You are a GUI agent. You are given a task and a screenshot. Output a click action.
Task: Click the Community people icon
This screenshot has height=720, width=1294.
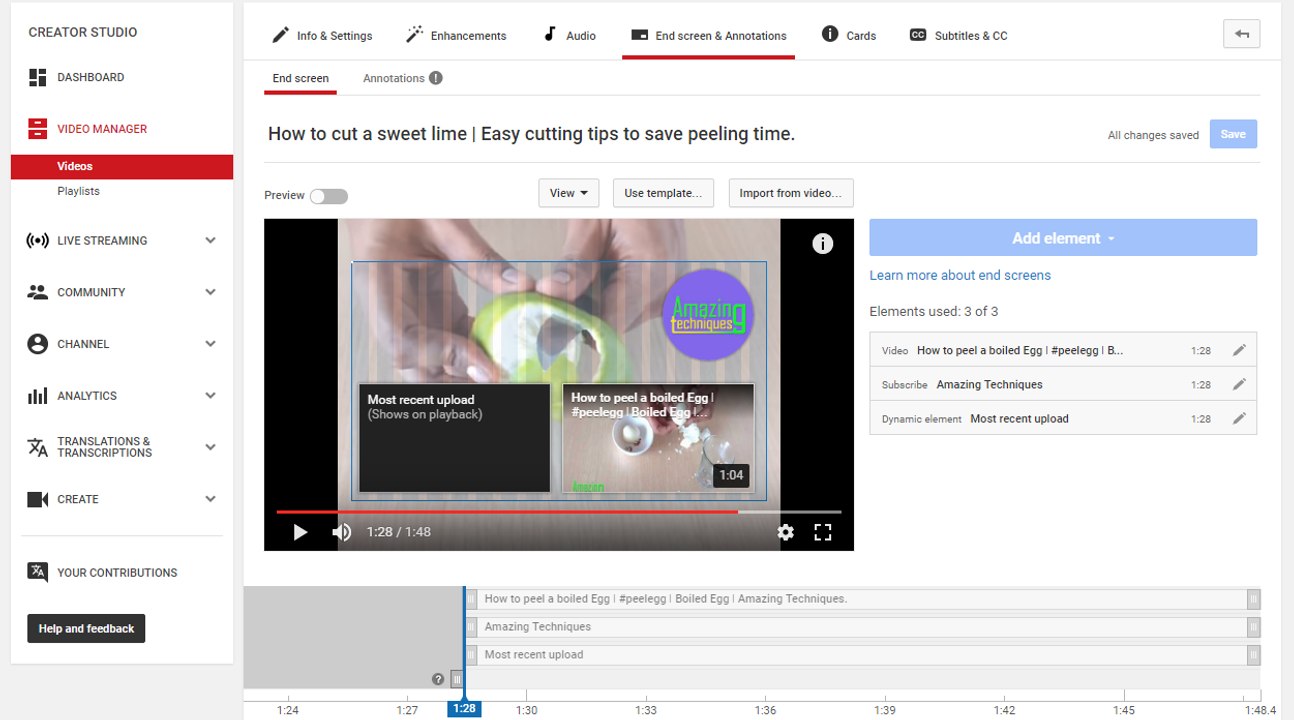coord(38,292)
